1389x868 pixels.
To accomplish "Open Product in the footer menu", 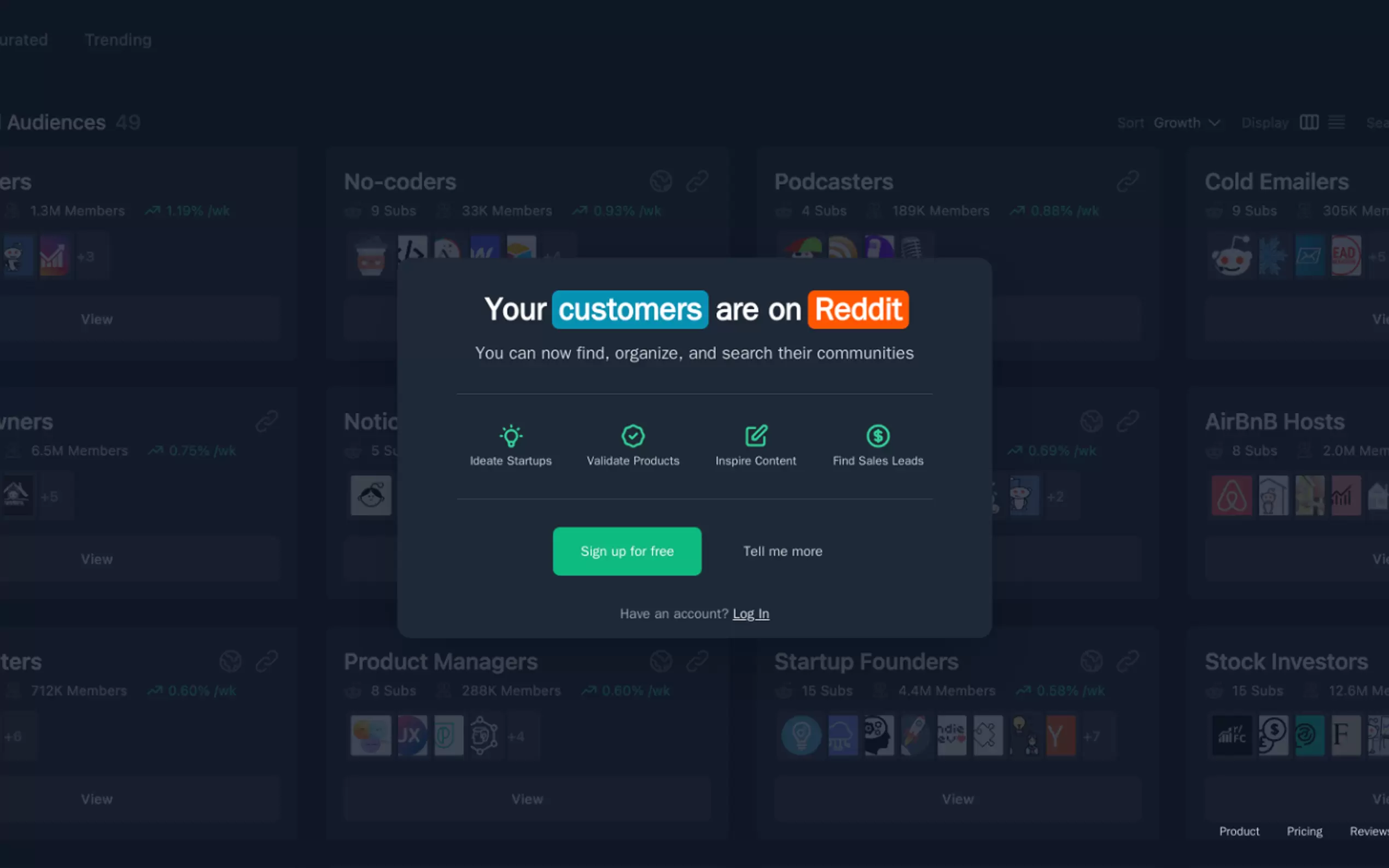I will (1239, 831).
